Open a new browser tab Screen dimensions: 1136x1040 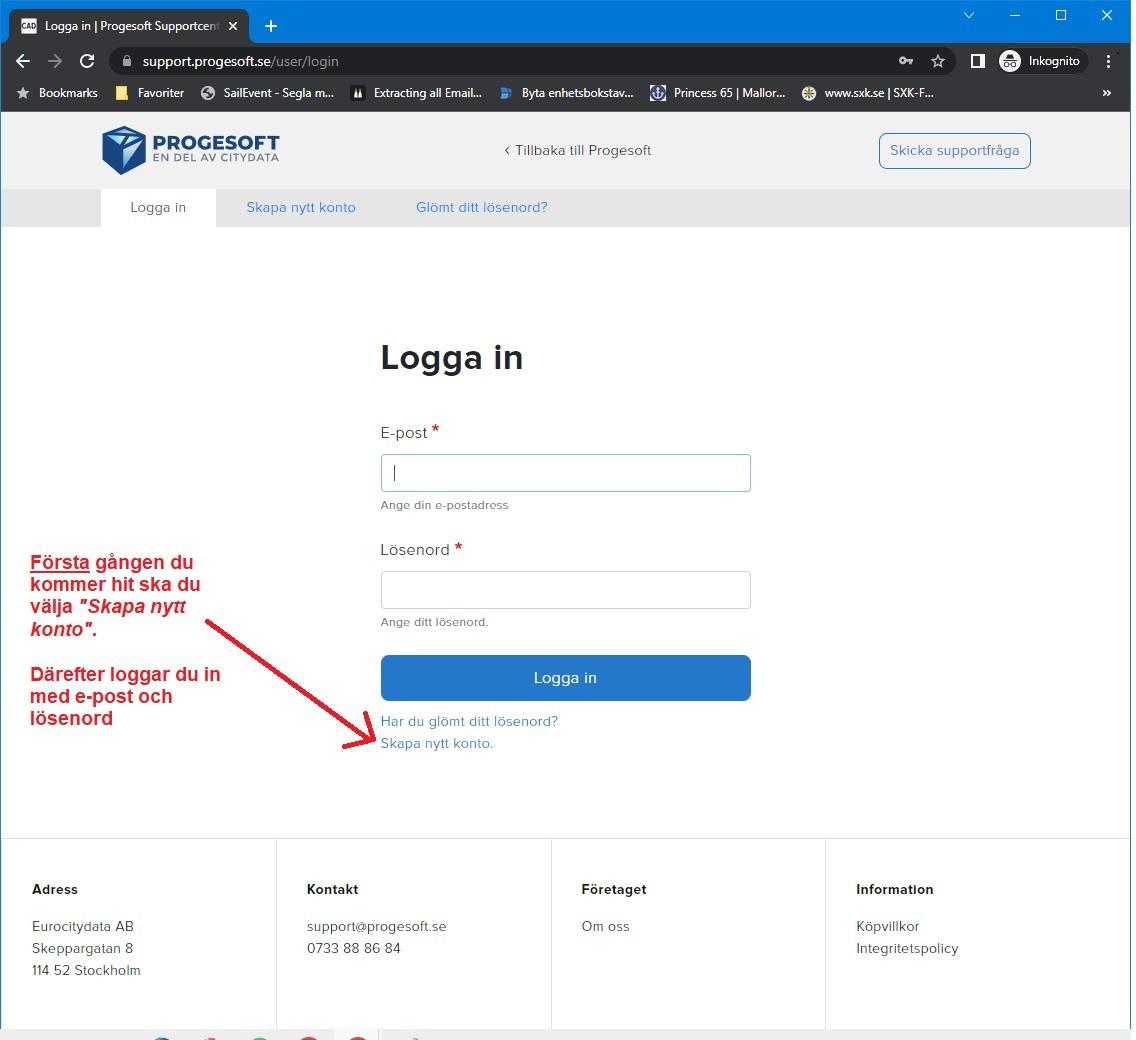[x=271, y=26]
